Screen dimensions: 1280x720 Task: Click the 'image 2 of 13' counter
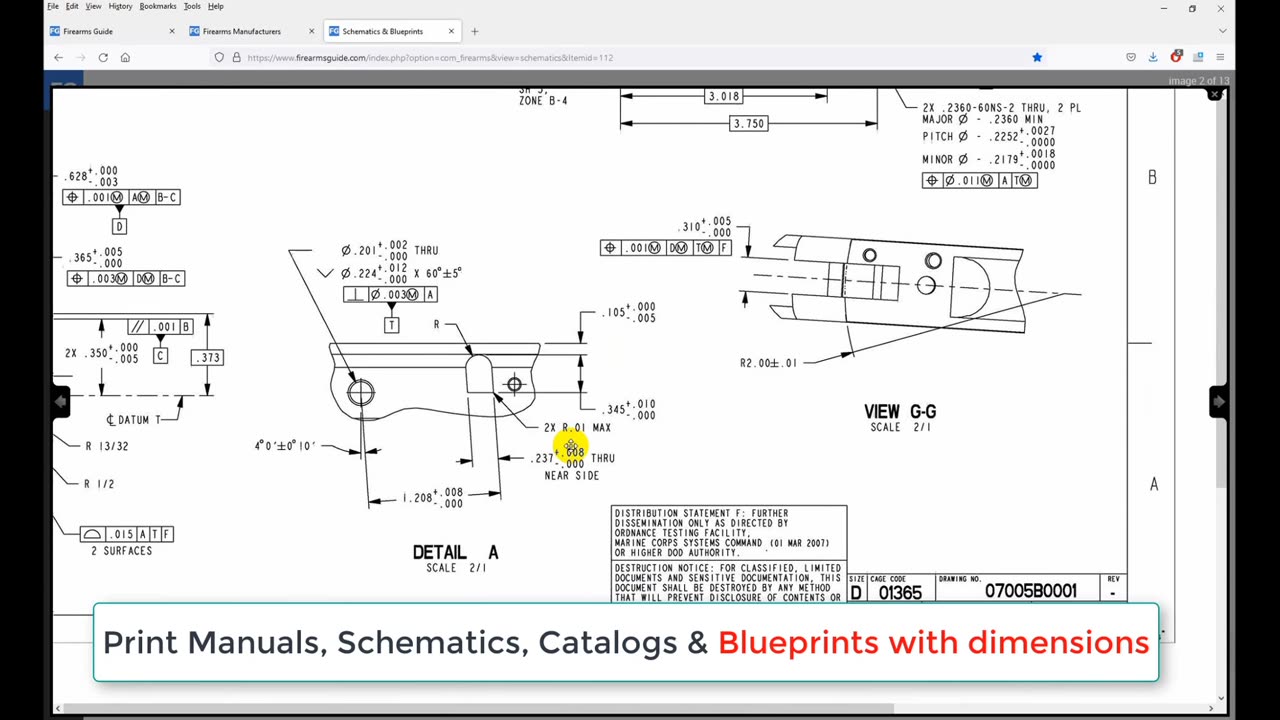tap(1200, 80)
